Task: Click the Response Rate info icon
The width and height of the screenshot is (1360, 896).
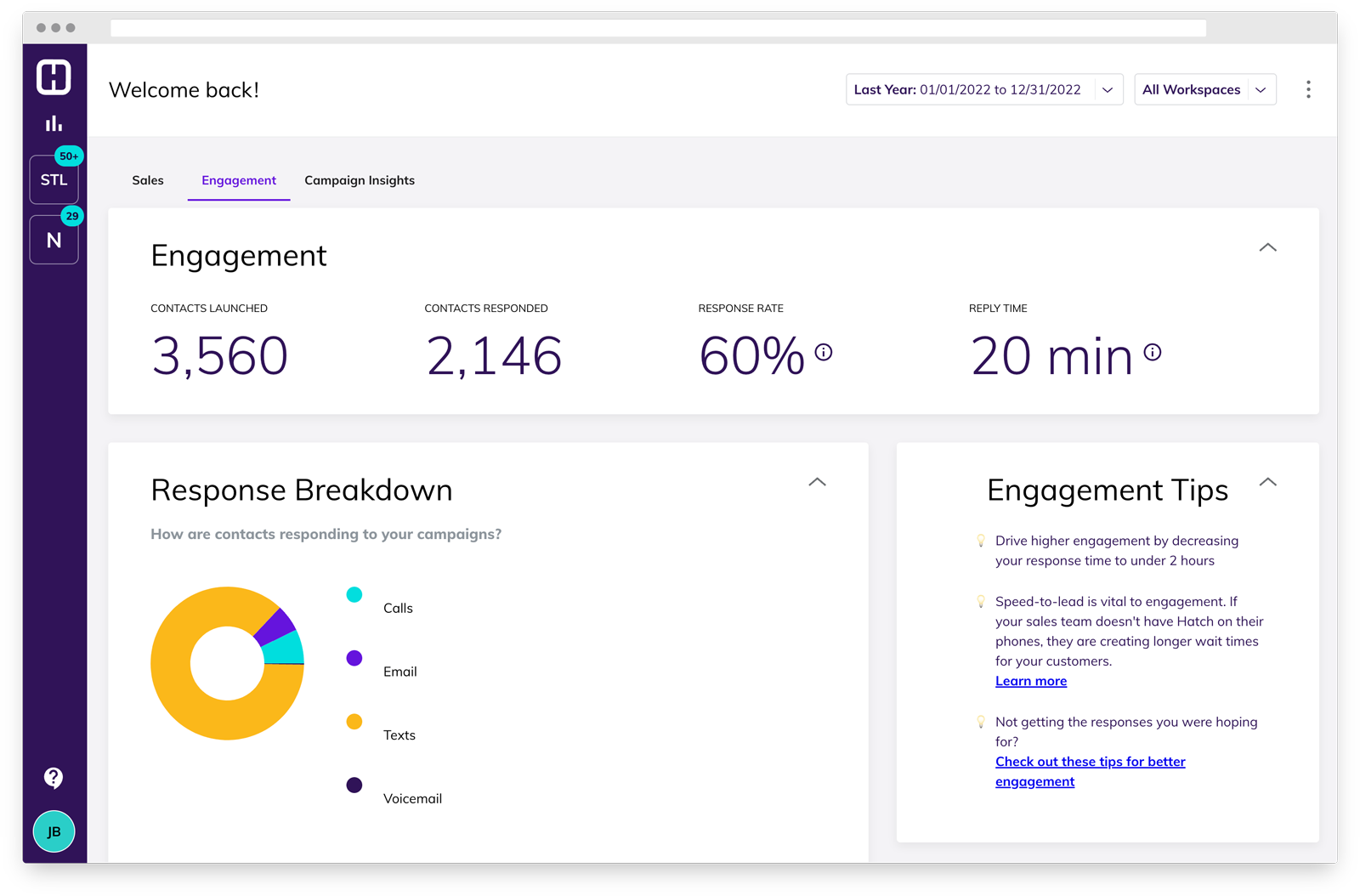Action: pyautogui.click(x=823, y=352)
